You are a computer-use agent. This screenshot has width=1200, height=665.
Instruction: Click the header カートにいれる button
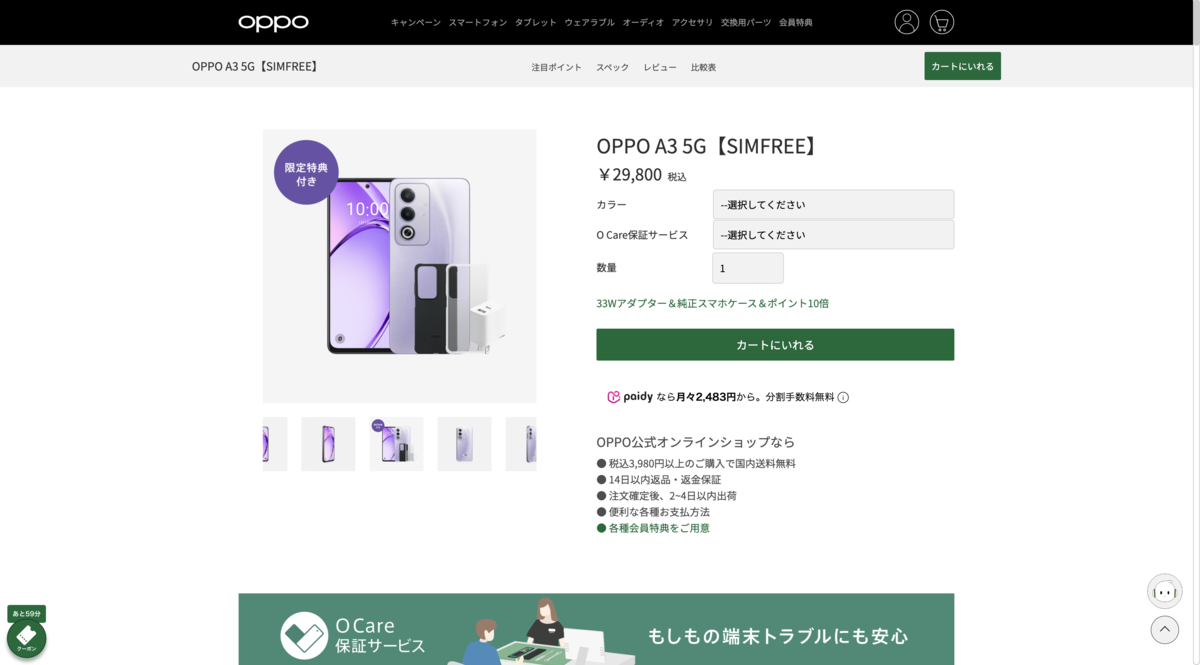962,66
